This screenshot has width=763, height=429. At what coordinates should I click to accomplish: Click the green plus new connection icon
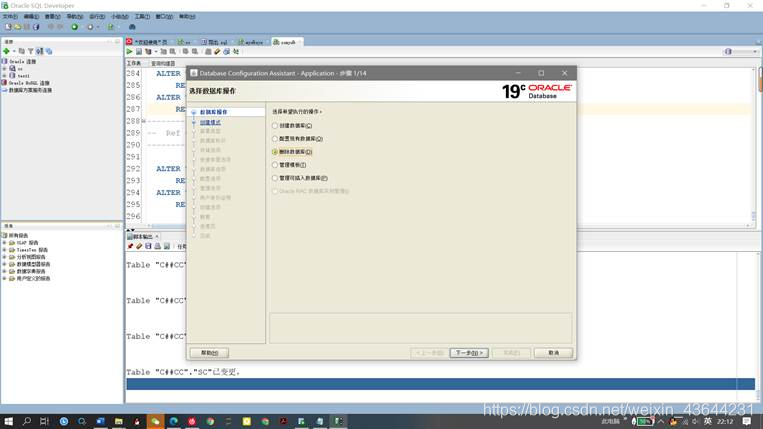tap(6, 51)
